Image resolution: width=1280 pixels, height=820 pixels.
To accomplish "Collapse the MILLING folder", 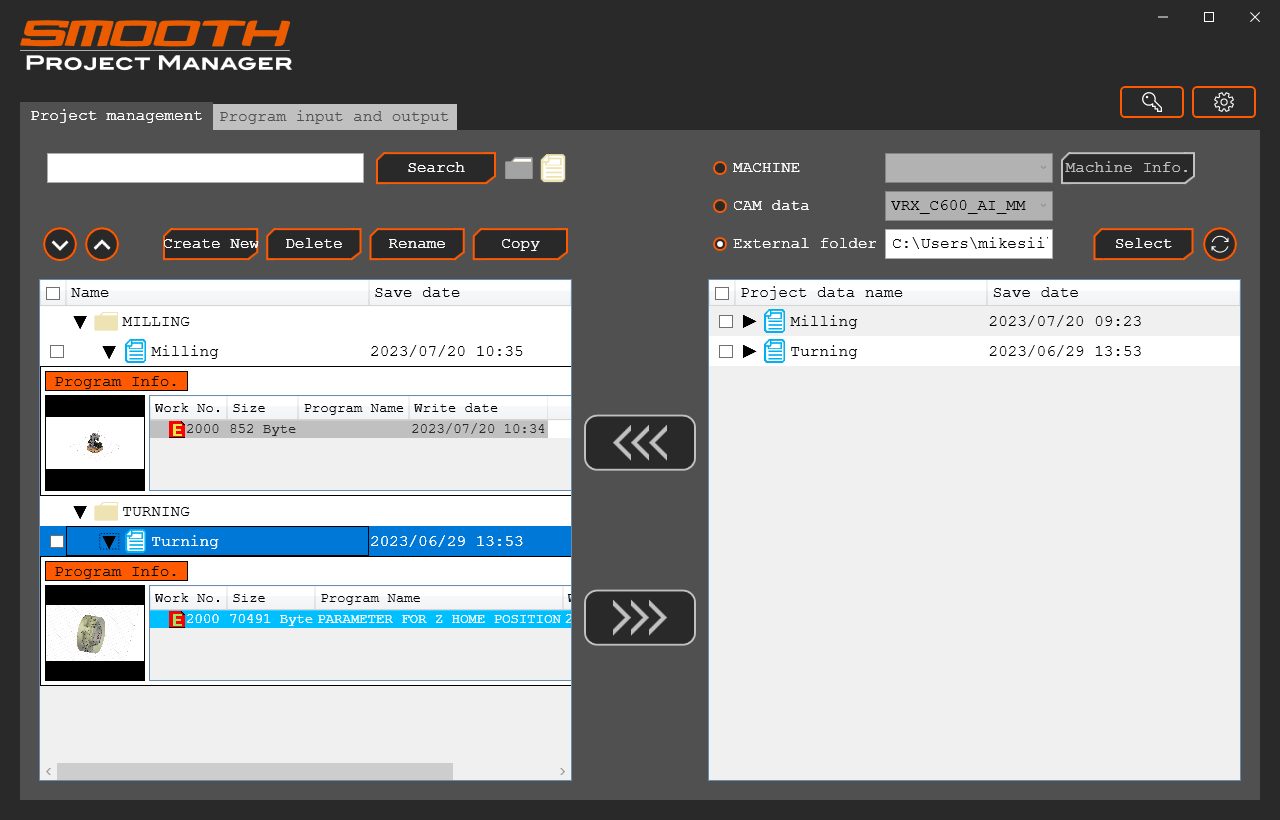I will coord(80,322).
